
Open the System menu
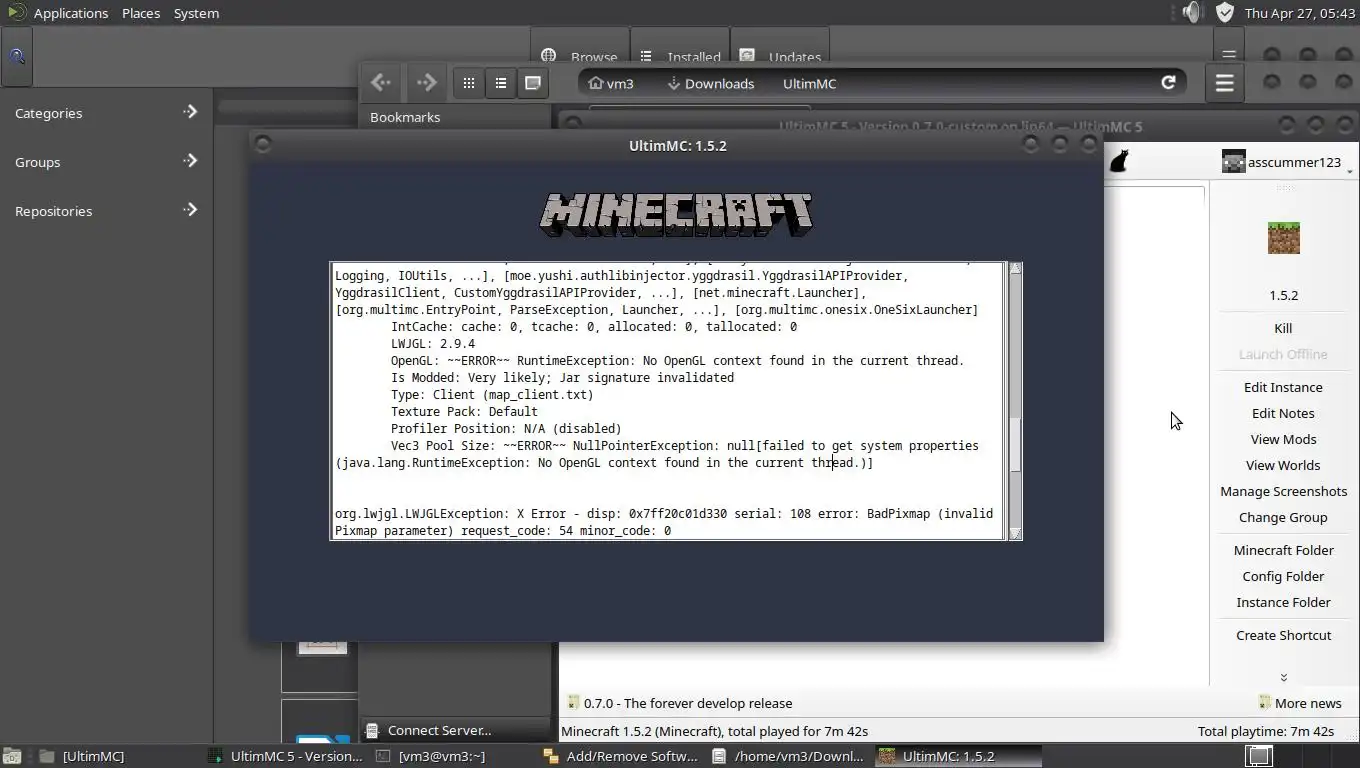pos(196,13)
